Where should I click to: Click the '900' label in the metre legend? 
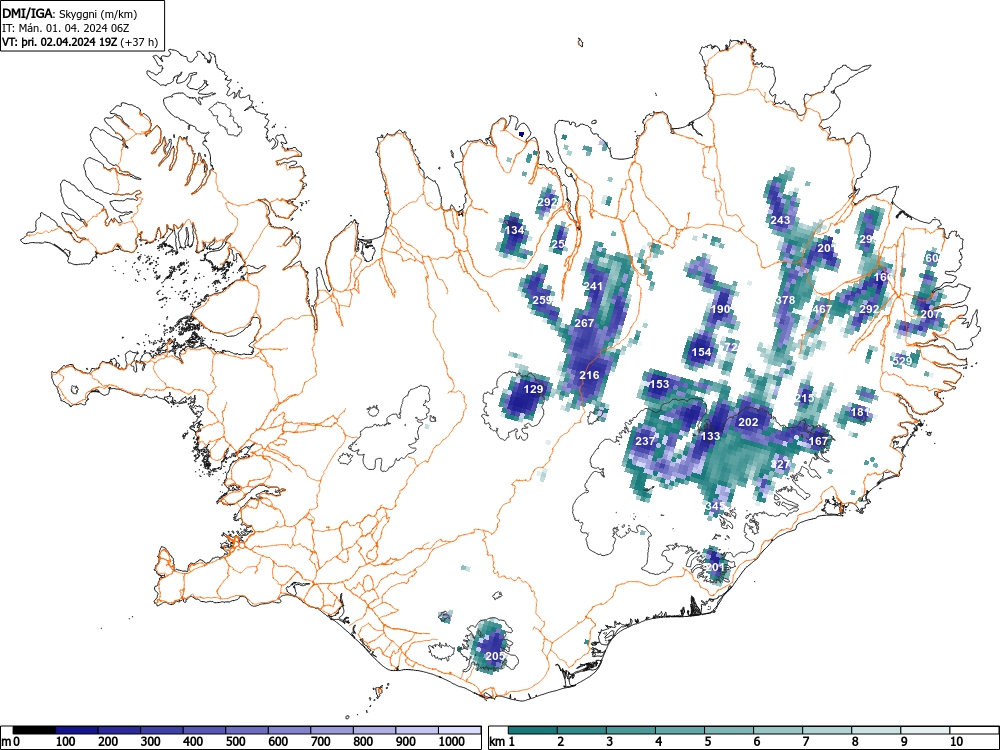406,742
